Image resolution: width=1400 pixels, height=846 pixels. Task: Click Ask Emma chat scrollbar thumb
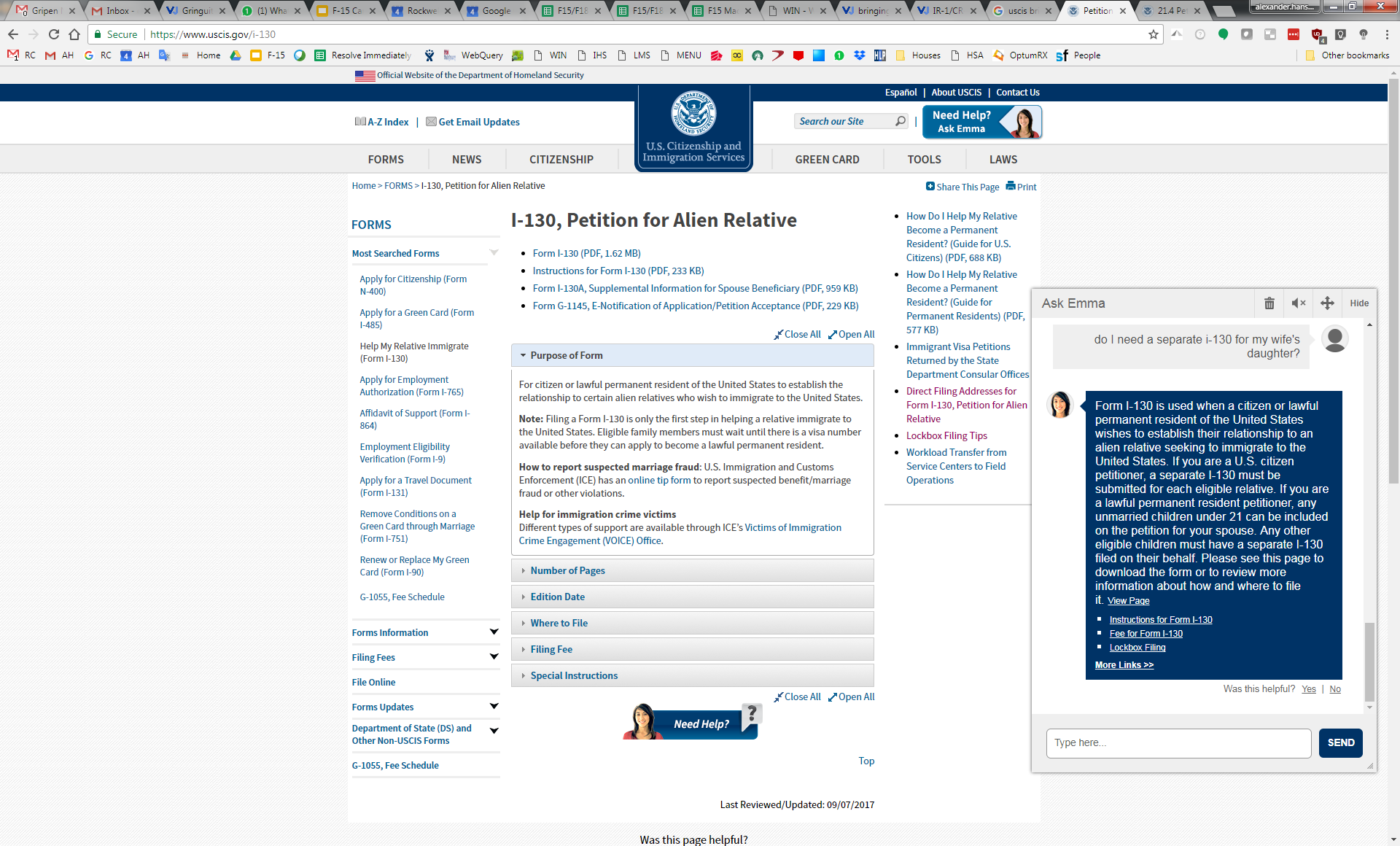pyautogui.click(x=1369, y=661)
